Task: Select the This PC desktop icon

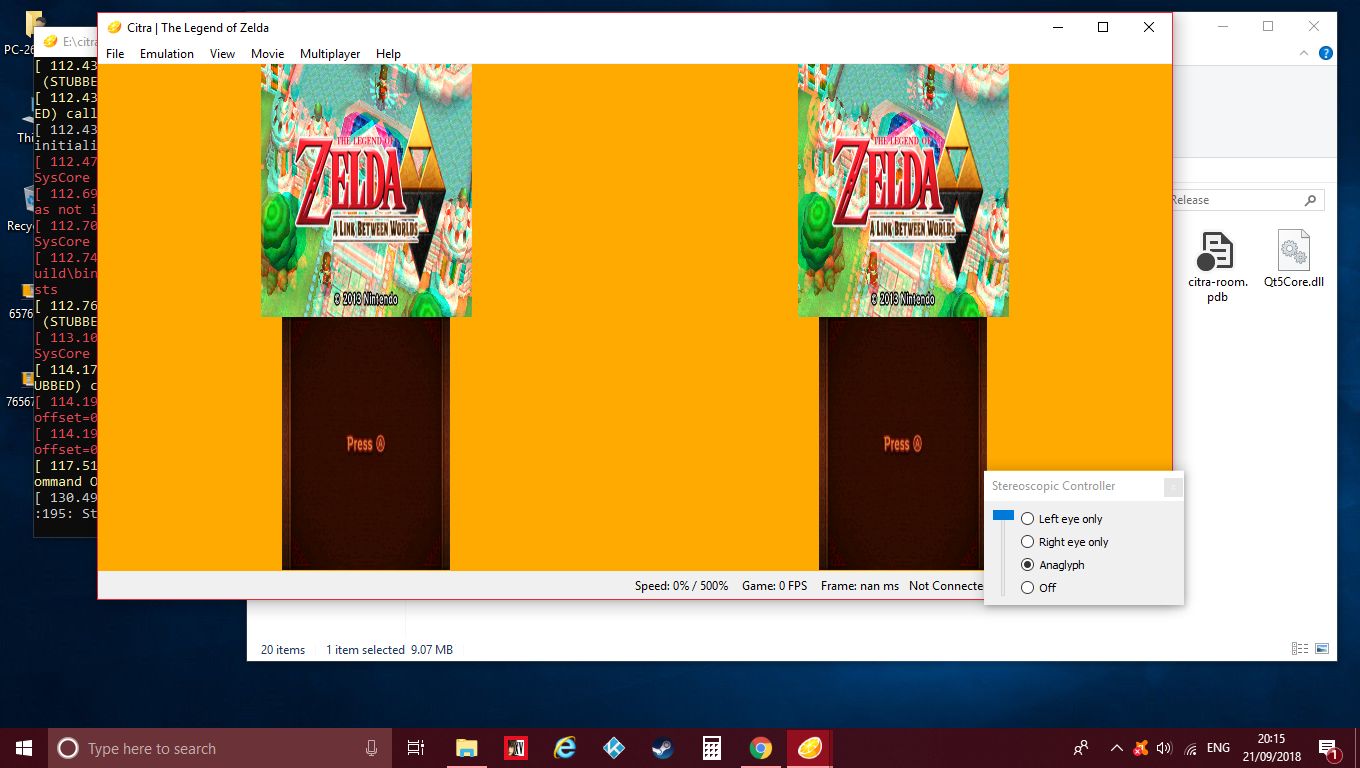Action: pos(26,120)
